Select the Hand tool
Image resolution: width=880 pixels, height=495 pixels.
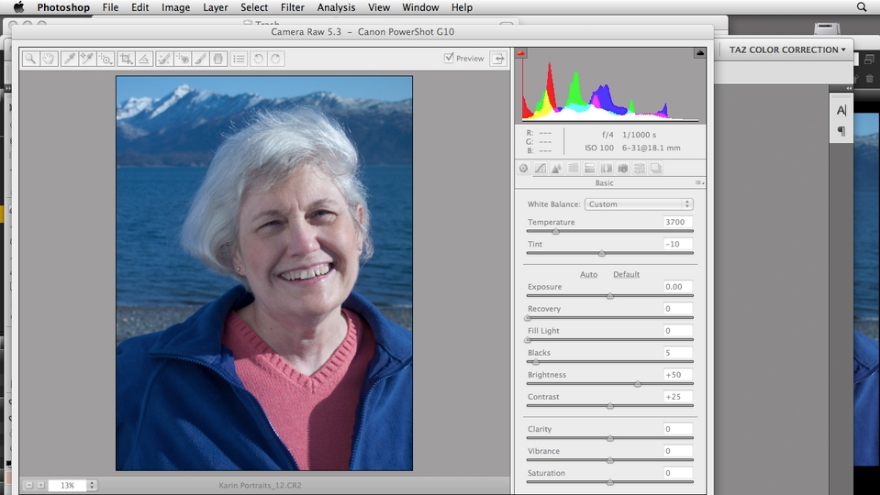pyautogui.click(x=49, y=58)
